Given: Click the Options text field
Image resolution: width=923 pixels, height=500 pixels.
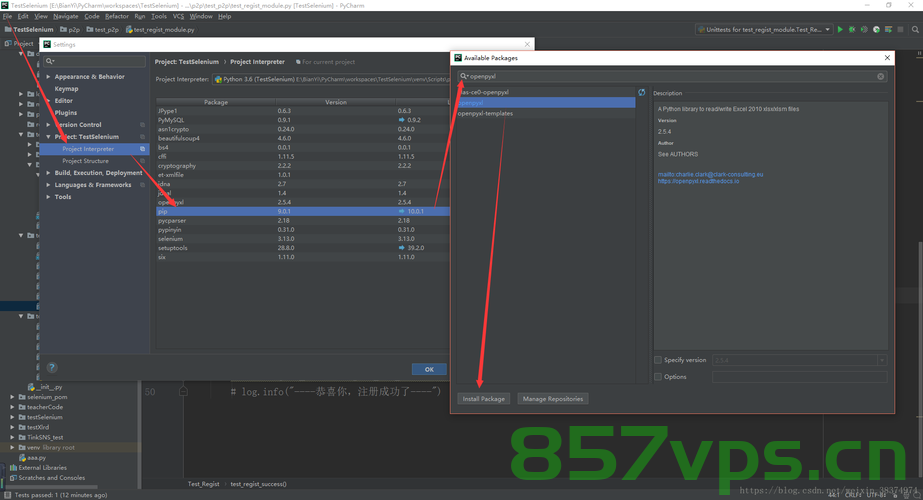Looking at the screenshot, I should 799,377.
